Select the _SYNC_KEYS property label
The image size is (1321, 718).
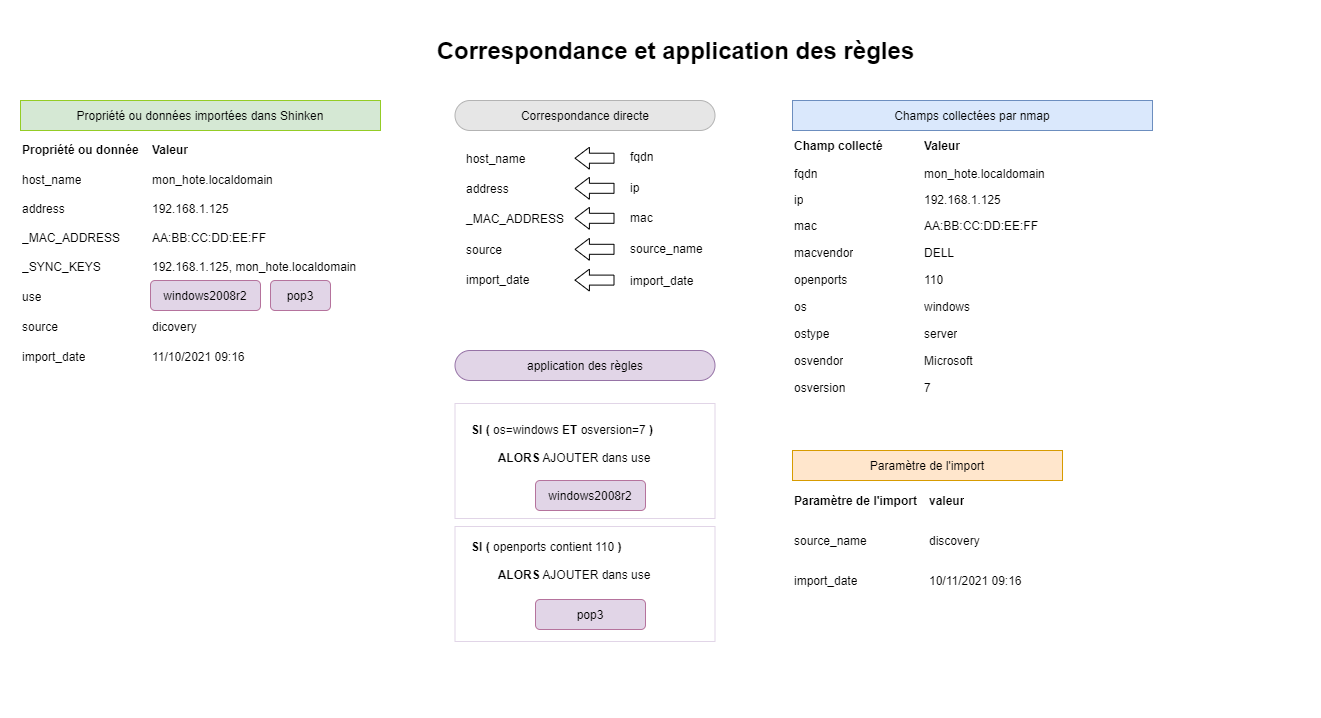(61, 267)
